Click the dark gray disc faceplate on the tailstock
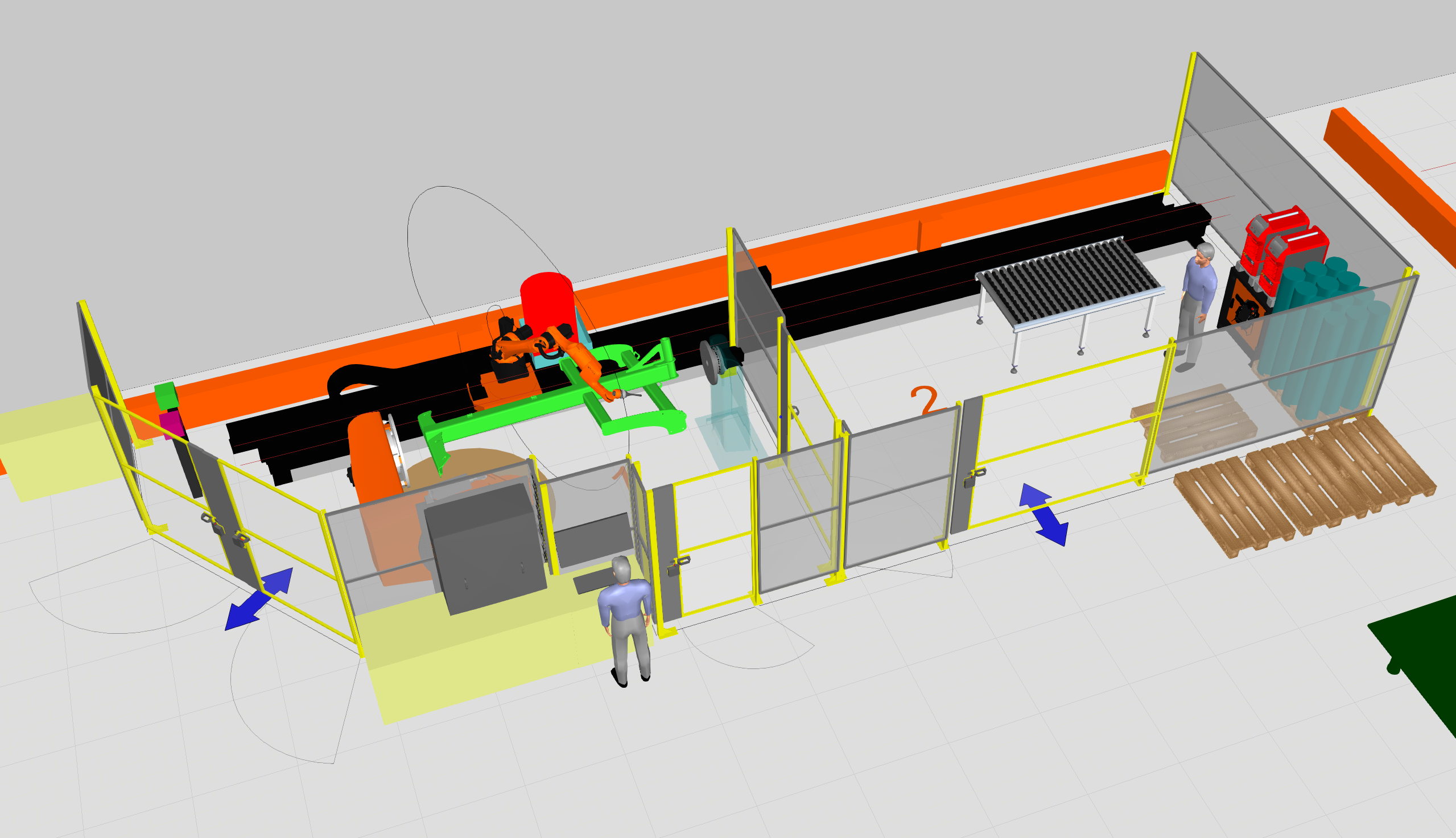This screenshot has width=1456, height=838. click(710, 362)
